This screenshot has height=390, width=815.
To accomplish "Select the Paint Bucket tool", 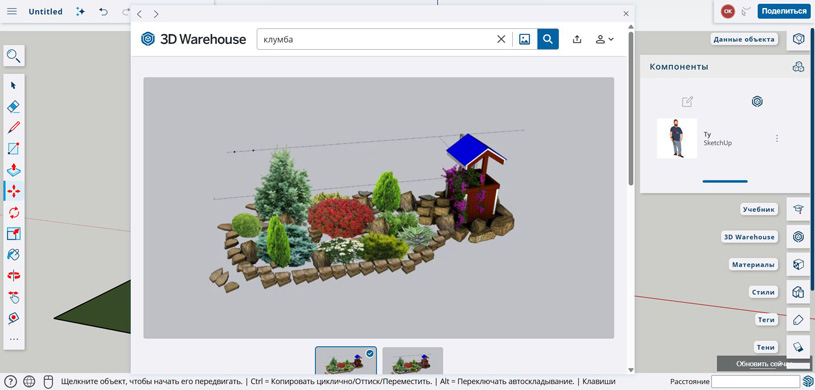I will tap(14, 254).
